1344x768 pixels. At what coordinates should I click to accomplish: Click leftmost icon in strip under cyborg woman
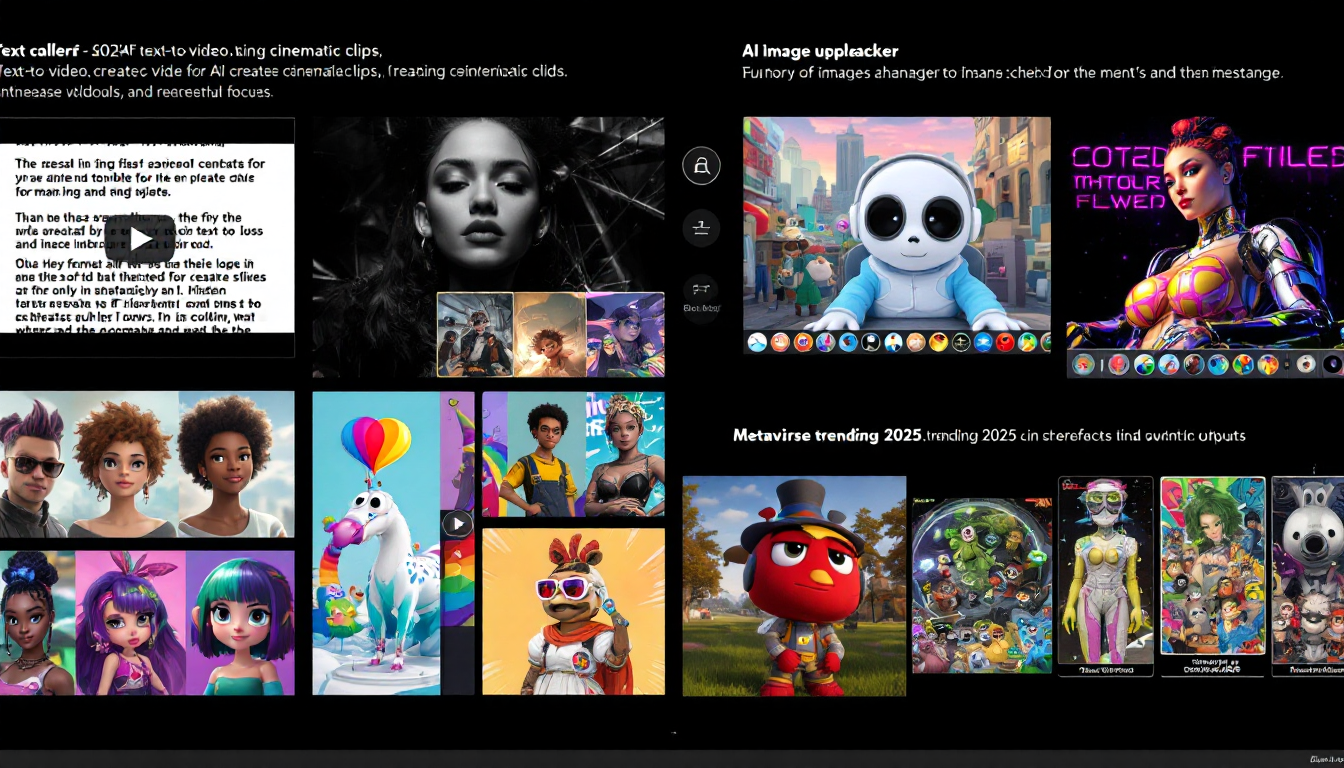click(1083, 364)
